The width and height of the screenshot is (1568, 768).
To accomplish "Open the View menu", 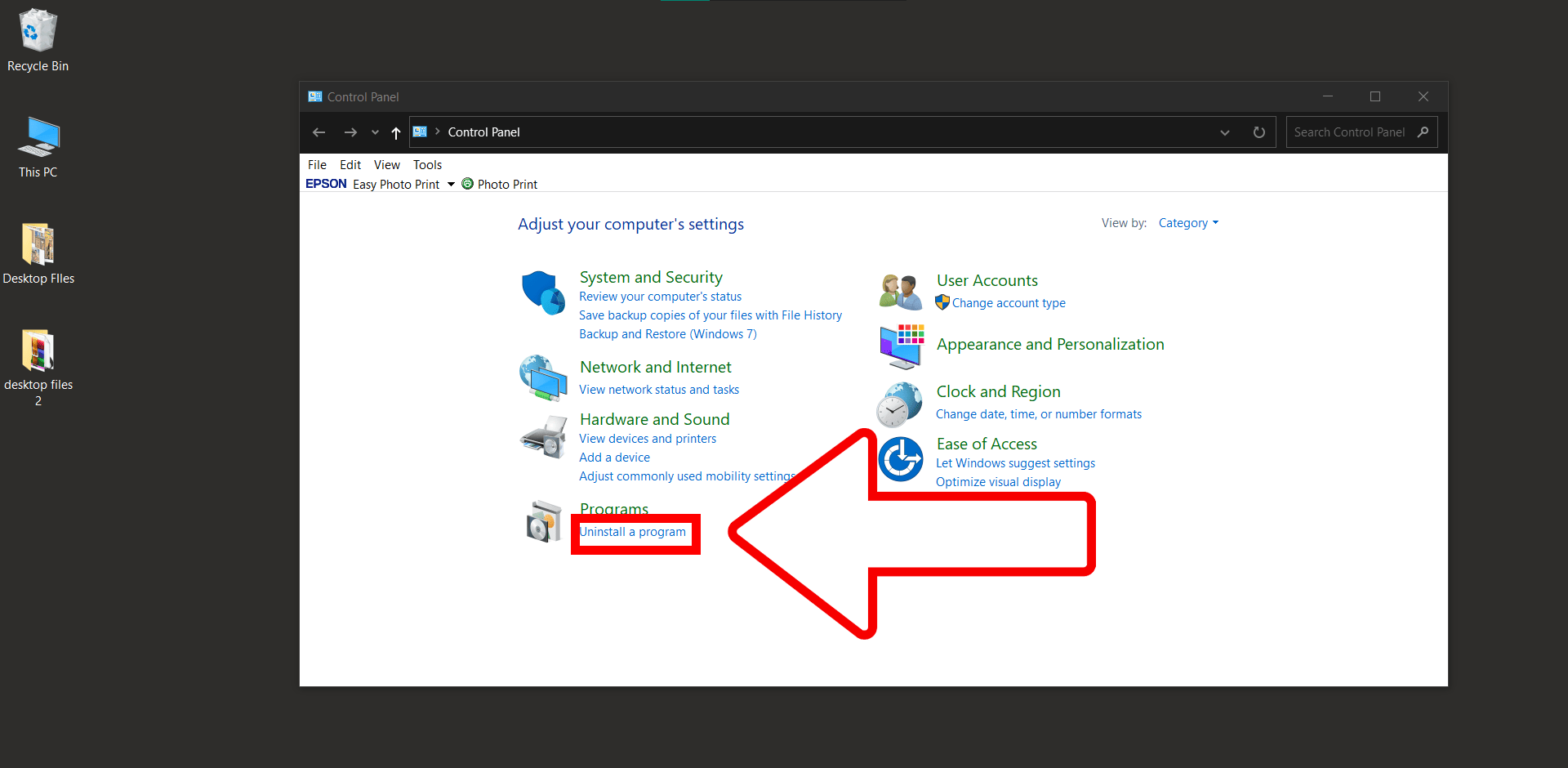I will pyautogui.click(x=386, y=164).
